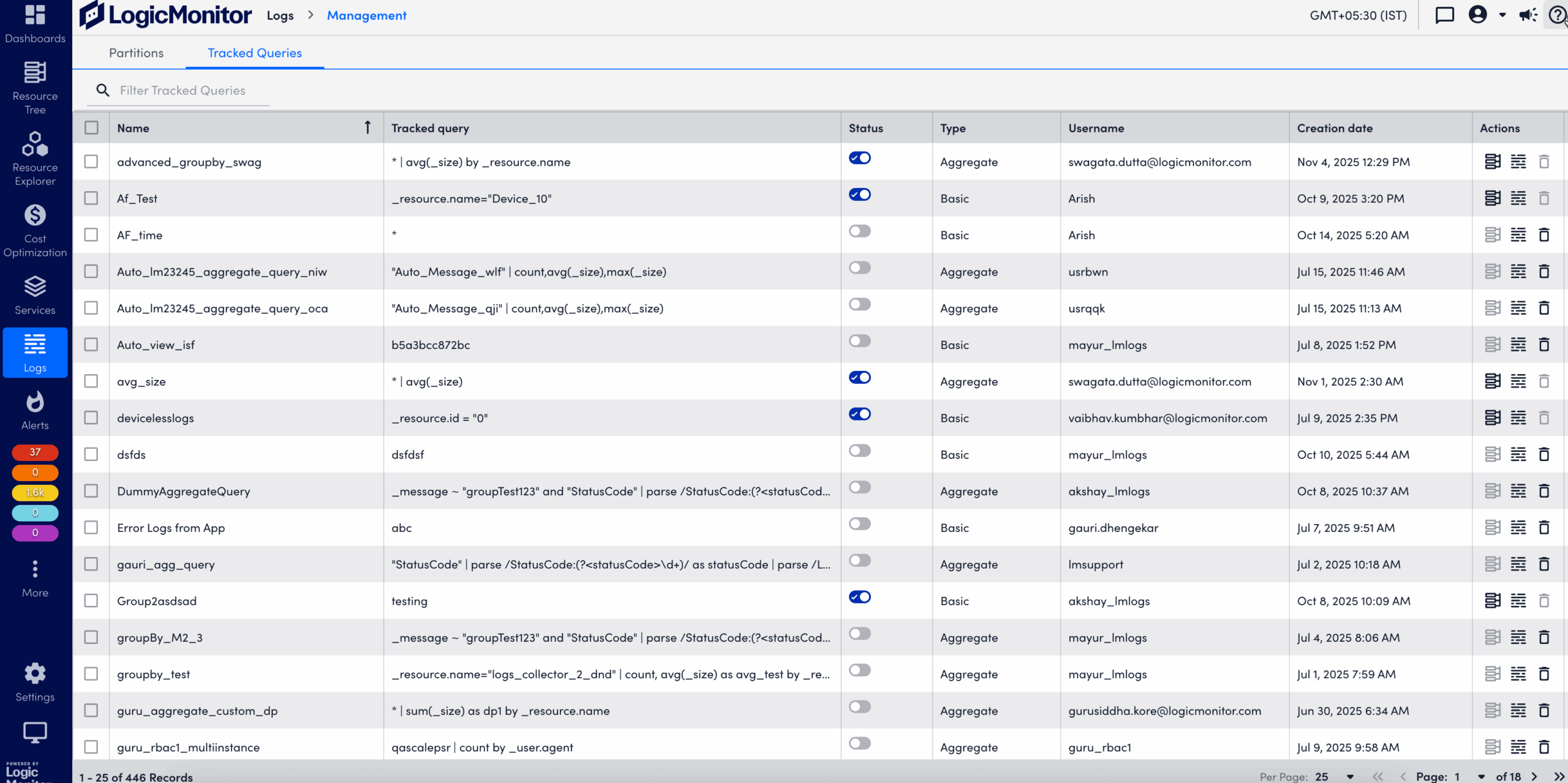Open the Management breadcrumb link
This screenshot has height=783, width=1568.
pos(366,15)
